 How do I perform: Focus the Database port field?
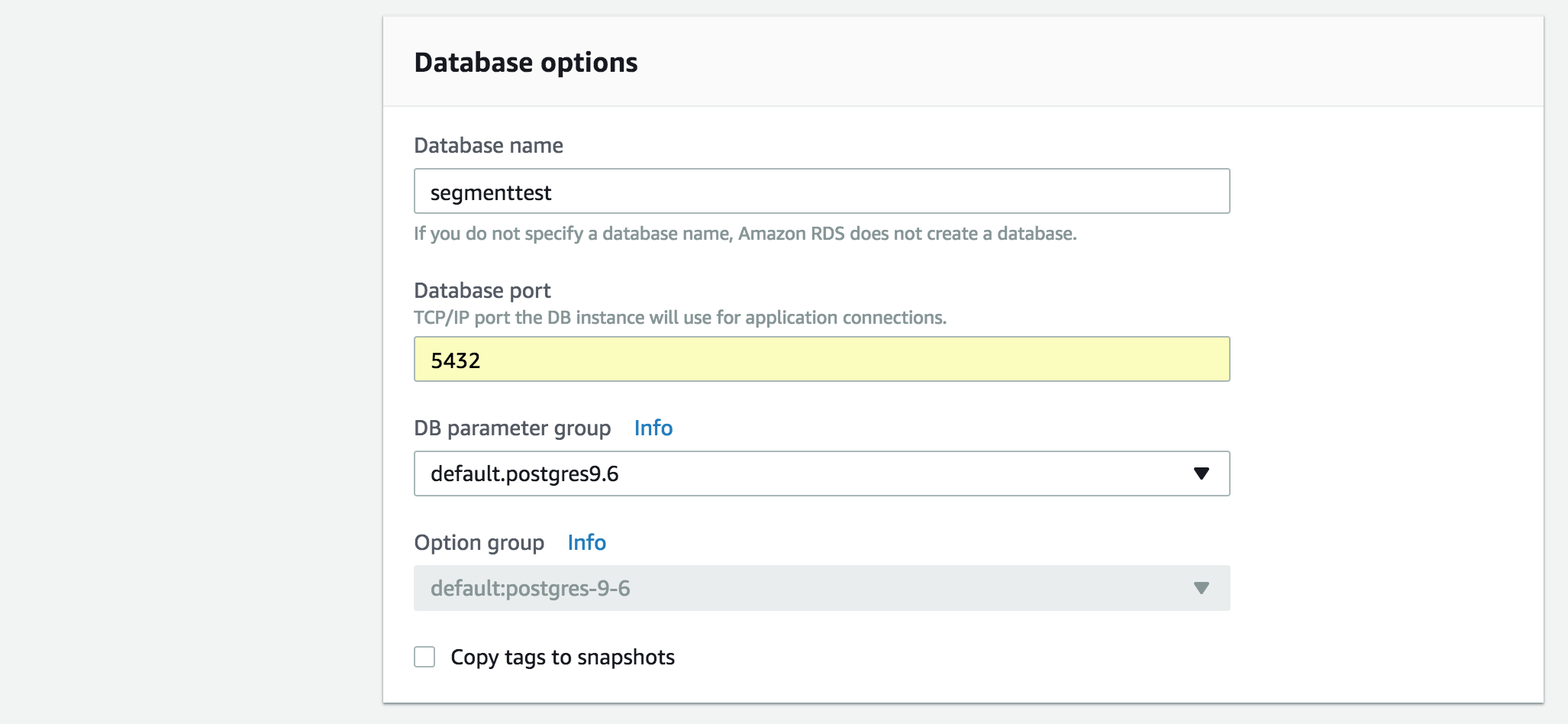click(x=821, y=359)
